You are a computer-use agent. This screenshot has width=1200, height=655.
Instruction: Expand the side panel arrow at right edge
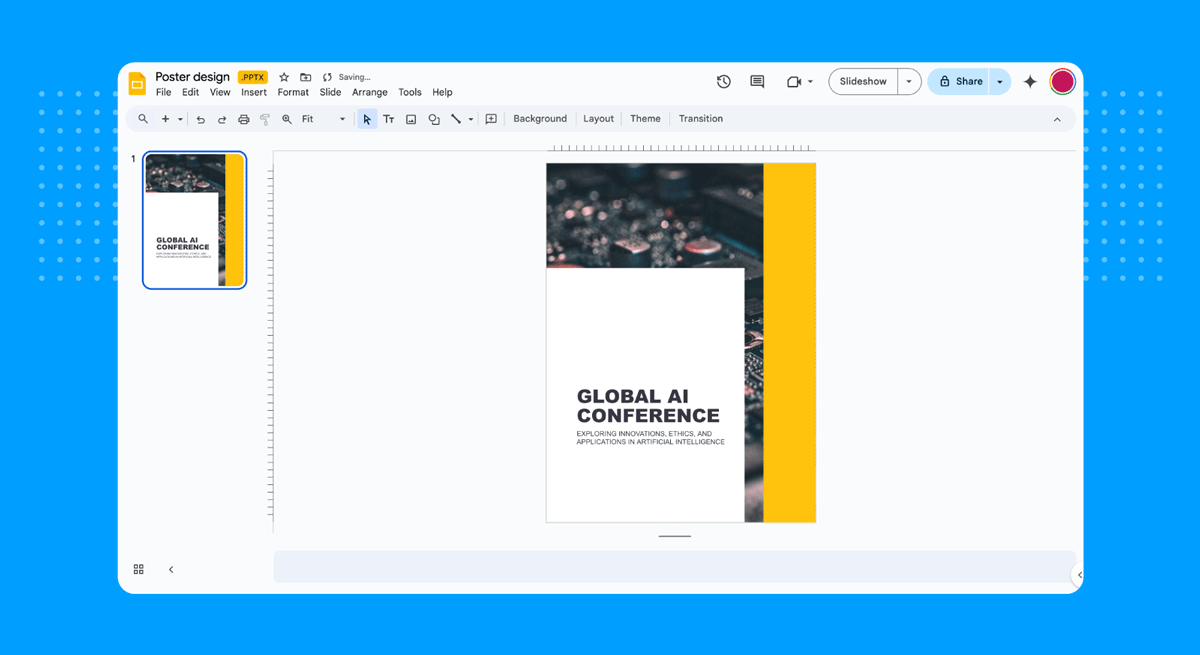tap(1079, 575)
